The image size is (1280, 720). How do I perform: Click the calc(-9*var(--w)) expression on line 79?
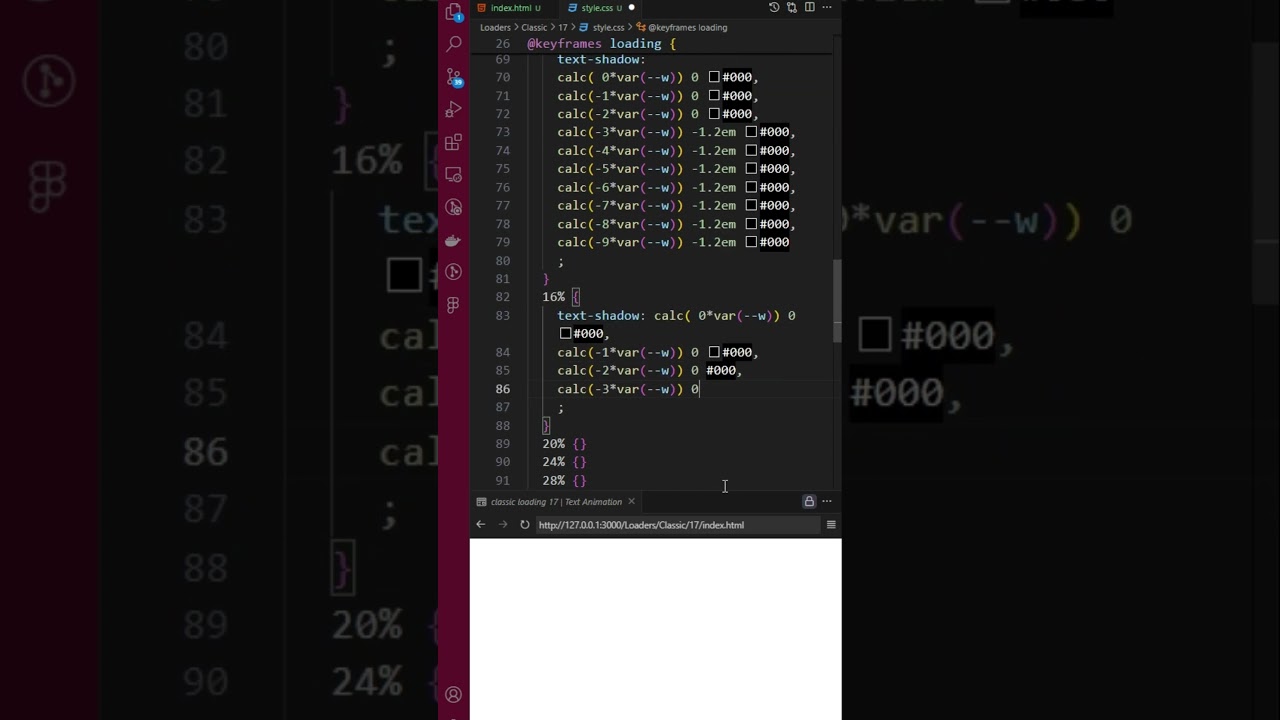[x=620, y=242]
